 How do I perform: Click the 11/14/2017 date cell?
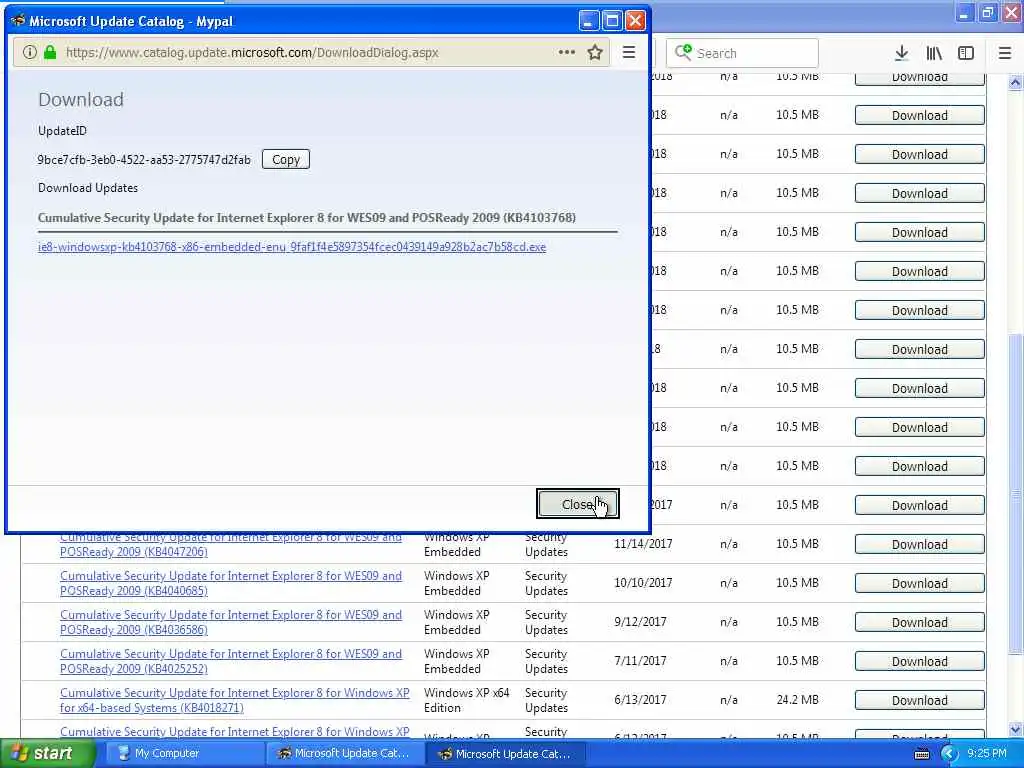click(643, 543)
